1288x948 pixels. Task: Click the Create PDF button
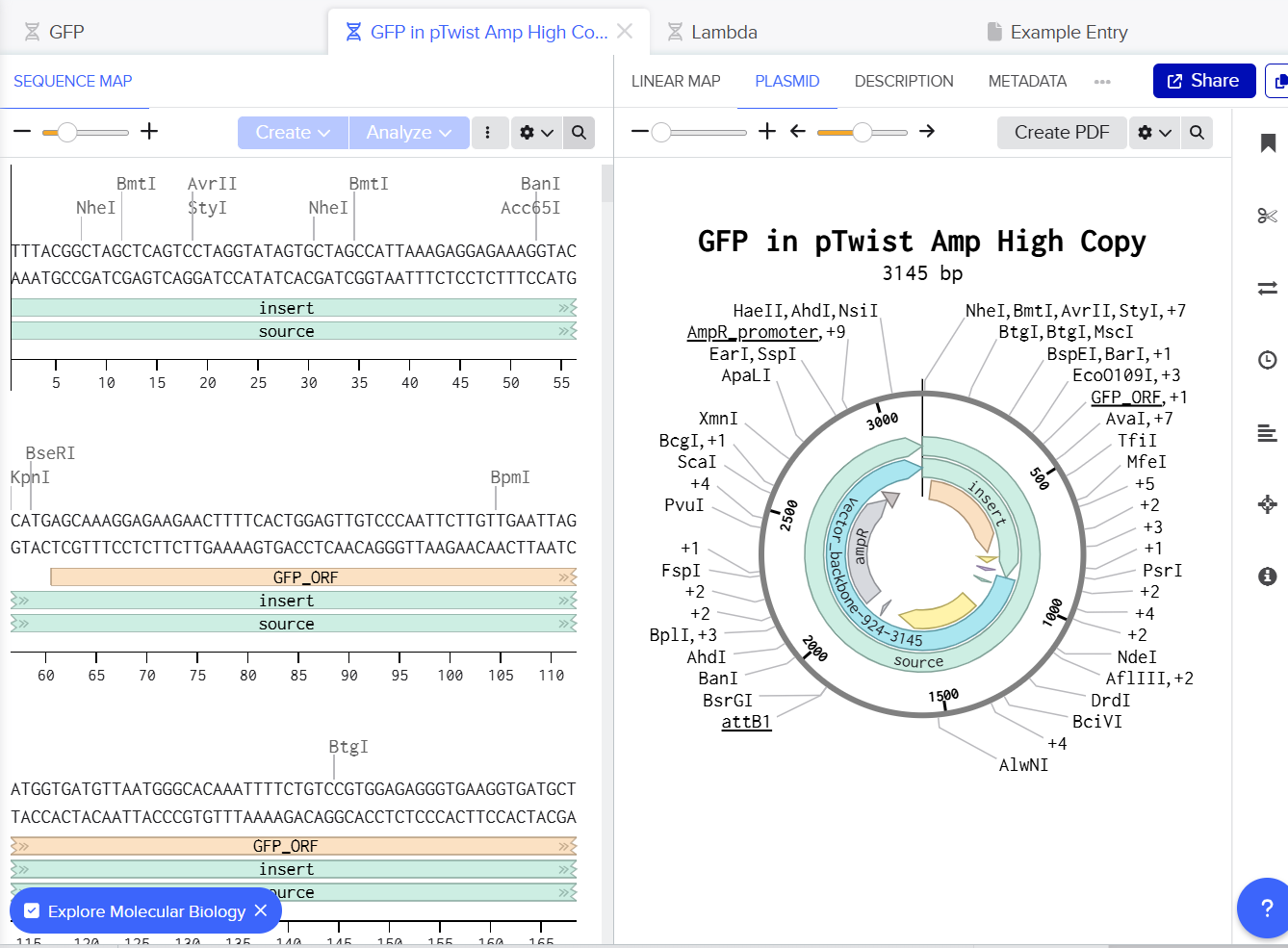click(x=1061, y=133)
